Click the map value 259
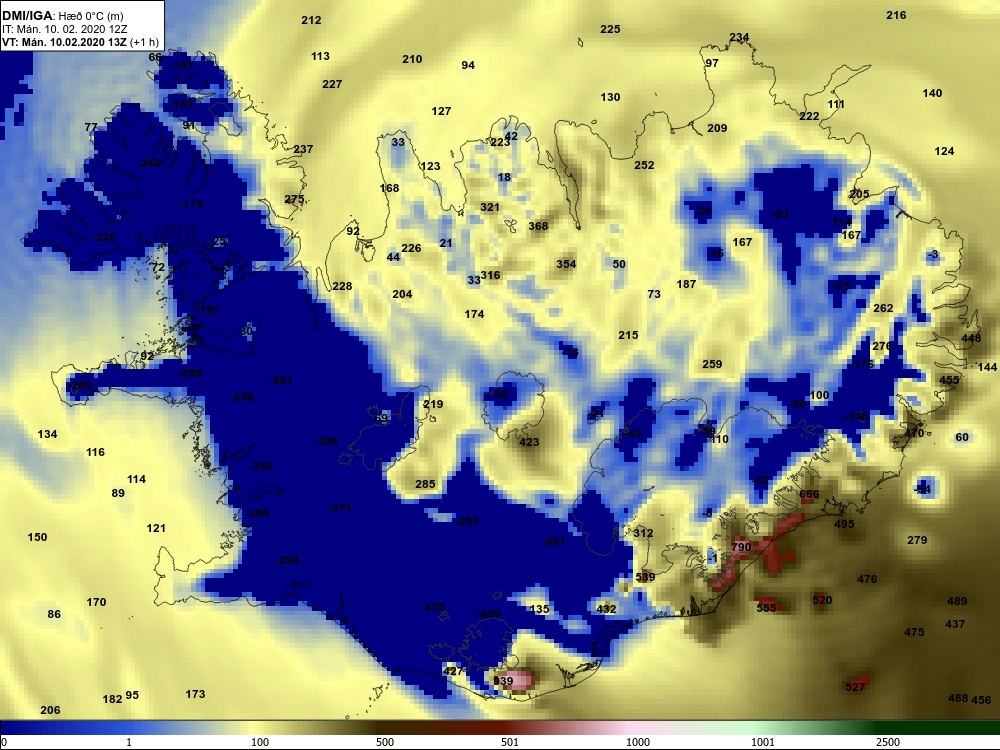The width and height of the screenshot is (1000, 750). tap(712, 364)
